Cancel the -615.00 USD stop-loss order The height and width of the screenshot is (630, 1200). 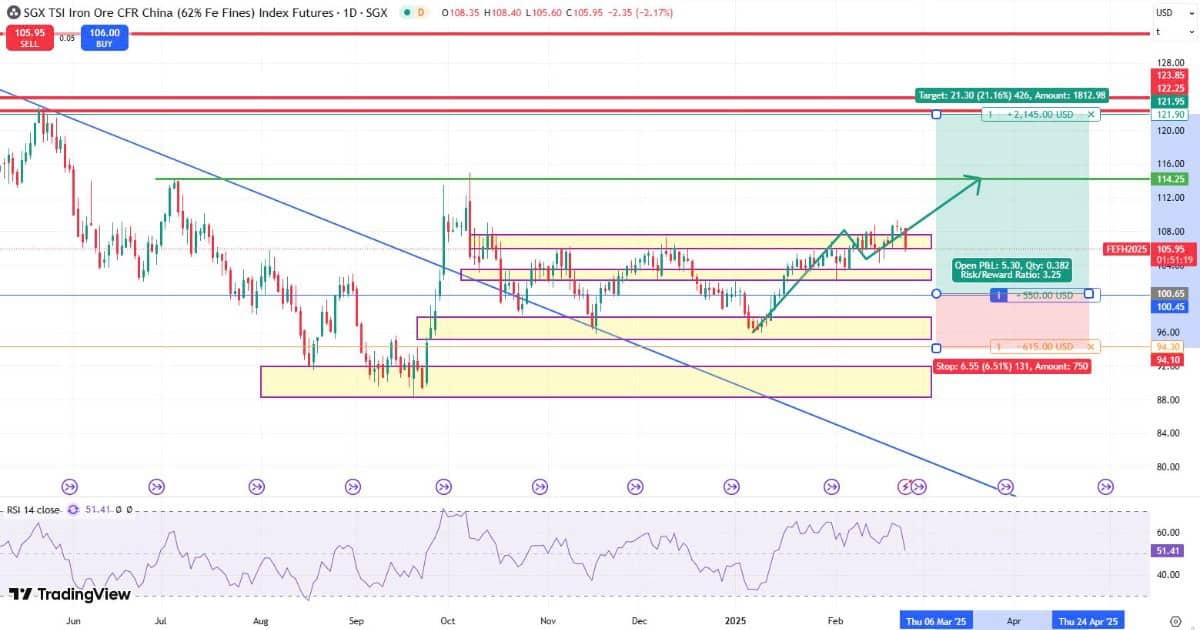[x=1091, y=347]
